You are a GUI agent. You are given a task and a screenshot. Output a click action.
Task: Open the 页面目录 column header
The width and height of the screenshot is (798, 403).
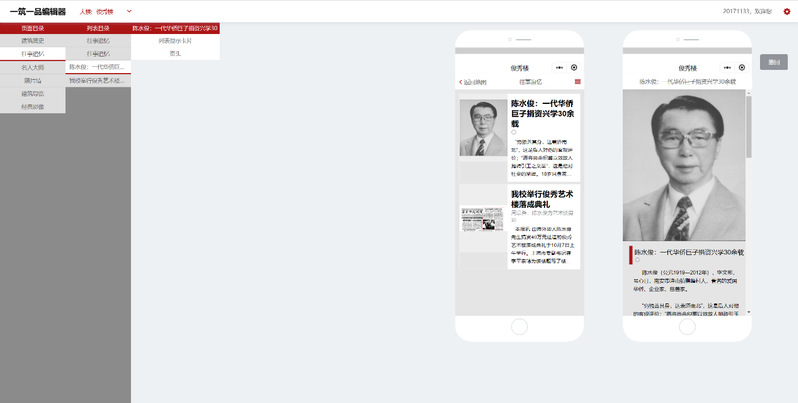[33, 29]
